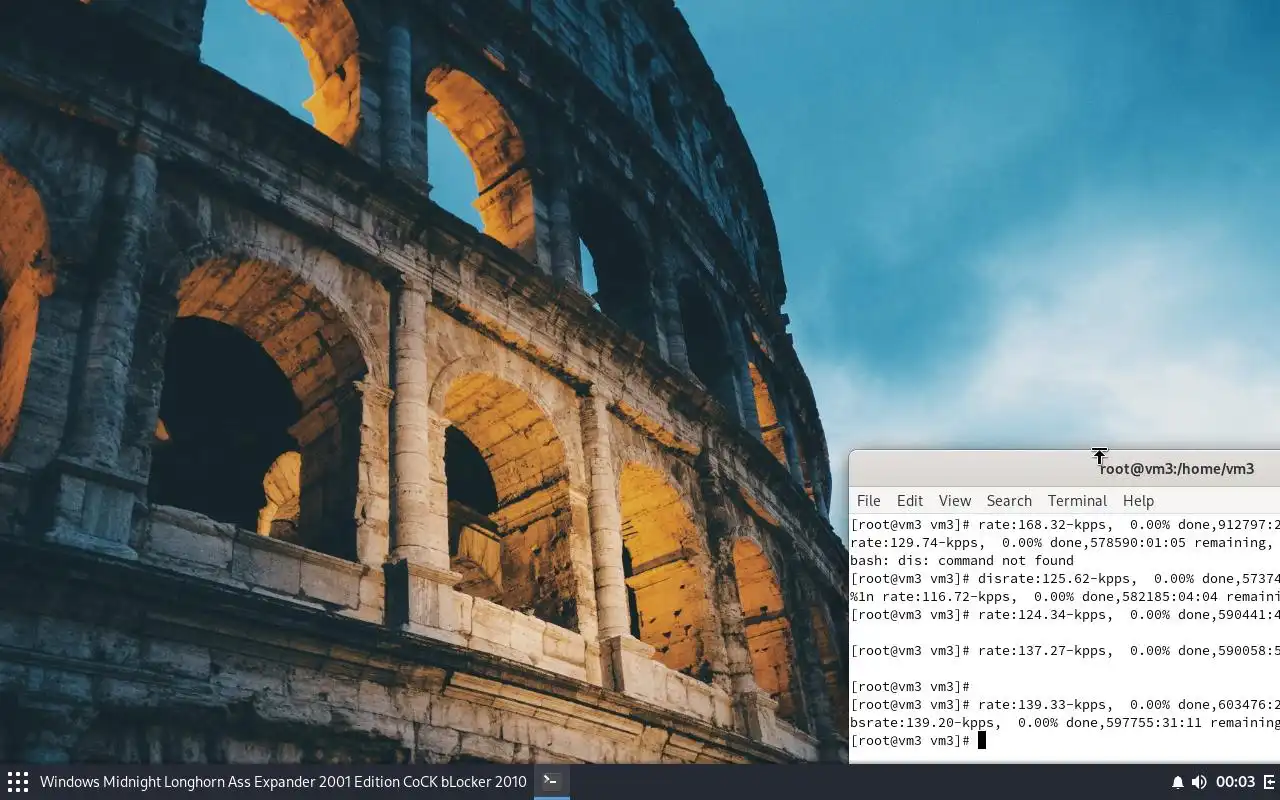Click the last terminal prompt with cursor
The image size is (1280, 800).
918,741
